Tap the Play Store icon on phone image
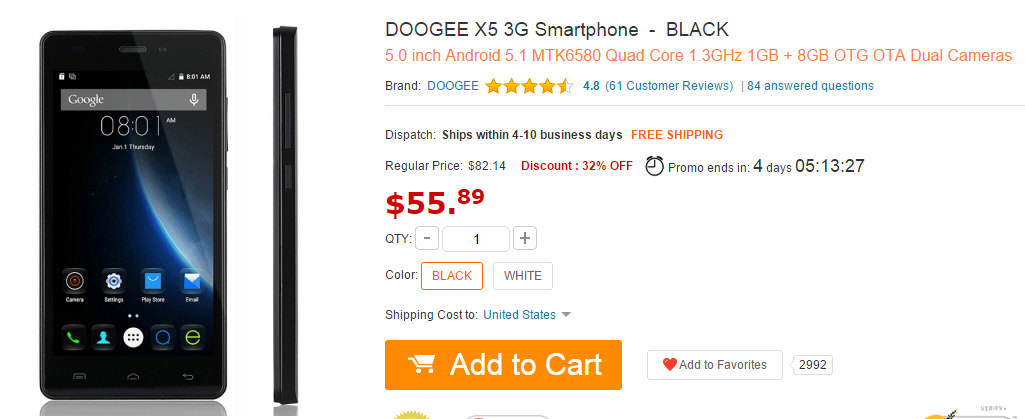The width and height of the screenshot is (1025, 419). click(152, 282)
